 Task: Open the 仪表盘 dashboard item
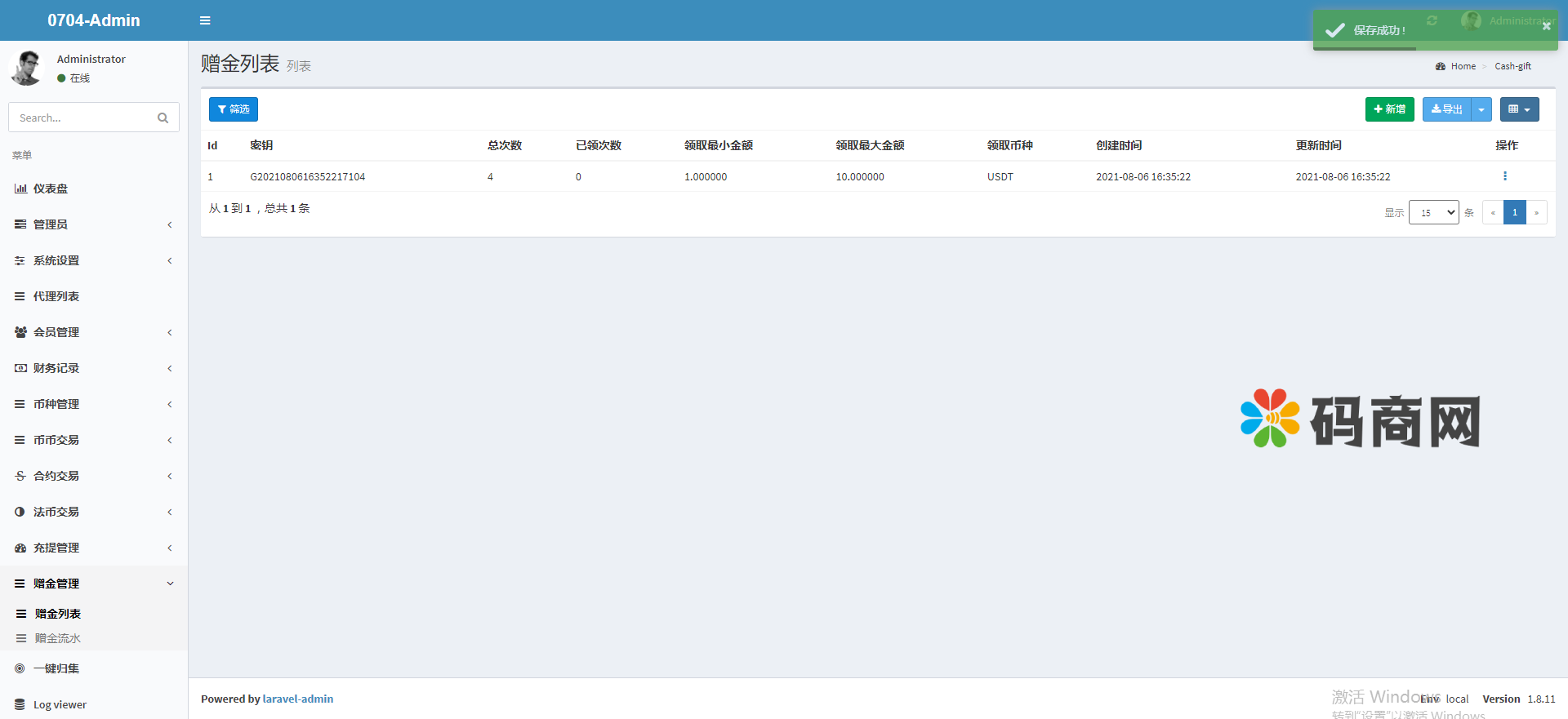pos(51,189)
